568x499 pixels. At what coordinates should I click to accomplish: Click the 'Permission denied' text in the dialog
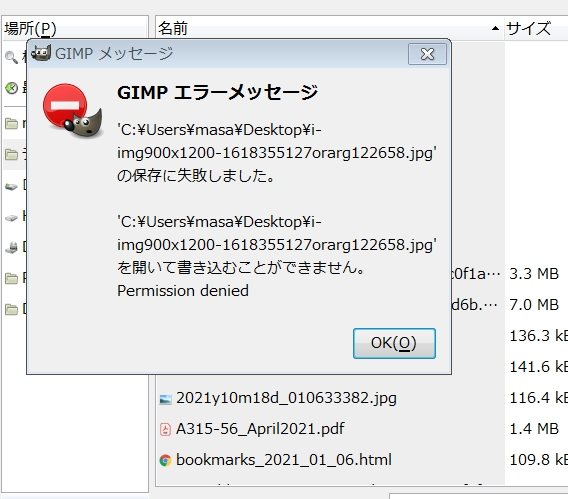tap(183, 291)
